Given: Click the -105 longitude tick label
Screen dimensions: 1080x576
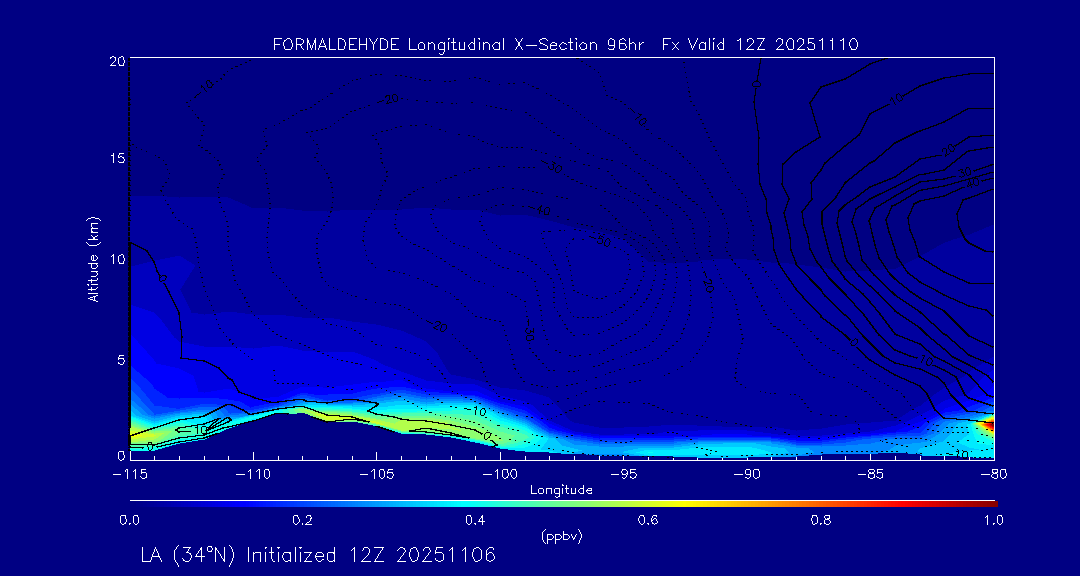Looking at the screenshot, I should (x=376, y=475).
